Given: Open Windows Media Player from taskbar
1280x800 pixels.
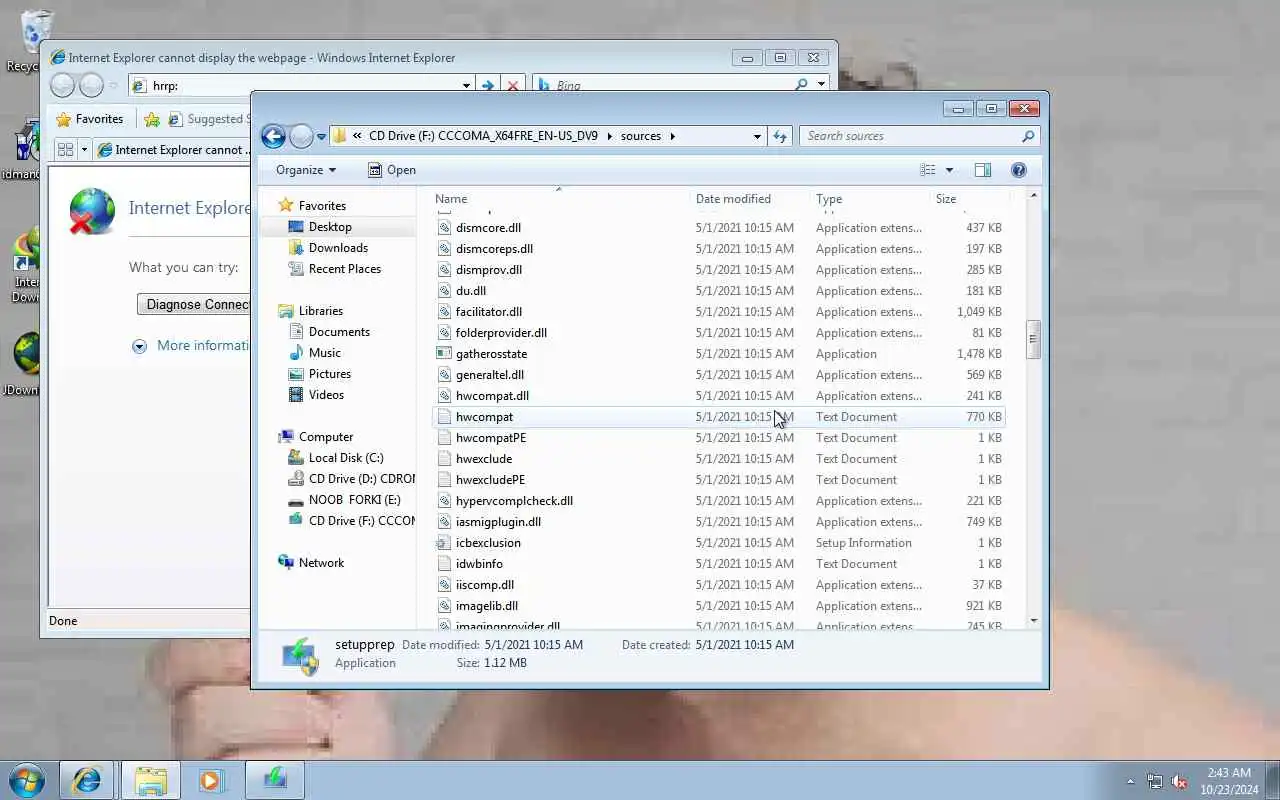Looking at the screenshot, I should click(211, 780).
